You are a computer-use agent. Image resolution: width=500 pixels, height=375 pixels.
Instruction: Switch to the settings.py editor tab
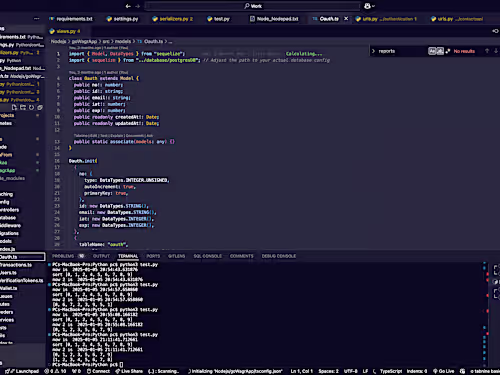coord(122,19)
